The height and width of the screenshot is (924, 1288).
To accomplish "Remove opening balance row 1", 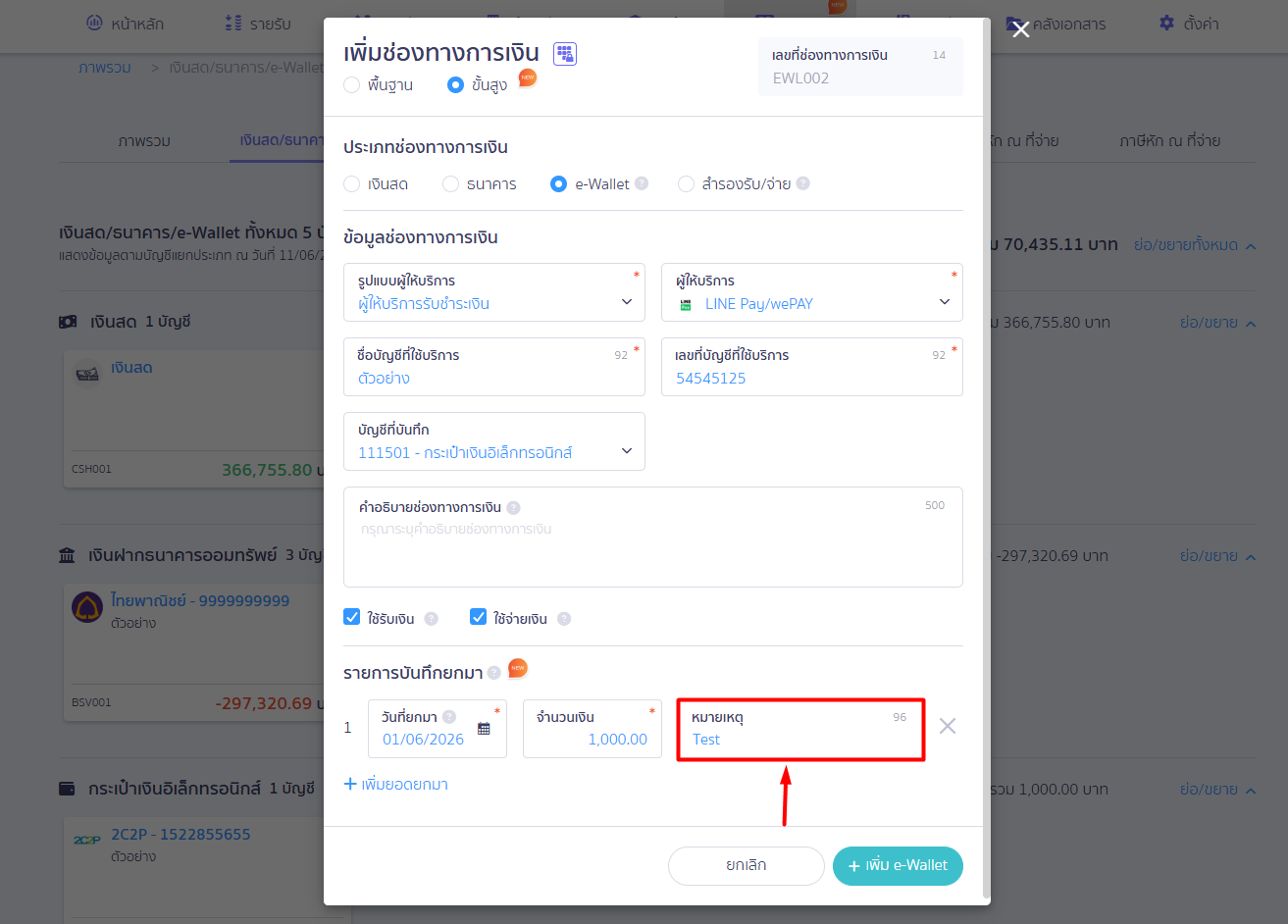I will click(x=948, y=726).
